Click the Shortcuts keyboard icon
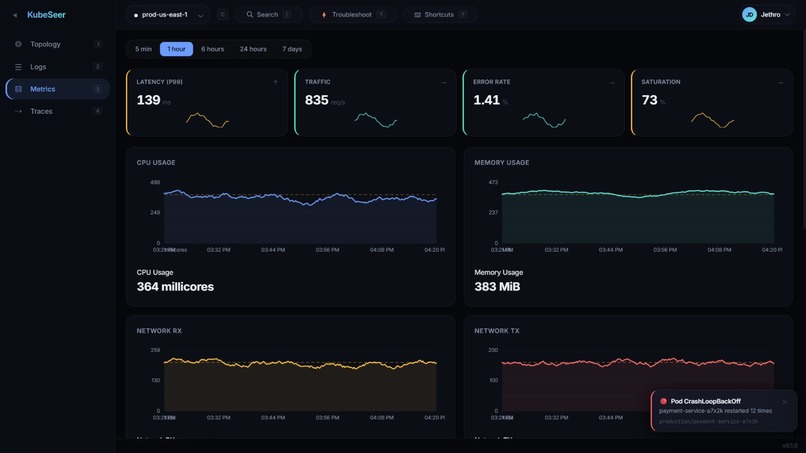This screenshot has width=806, height=453. coord(417,15)
